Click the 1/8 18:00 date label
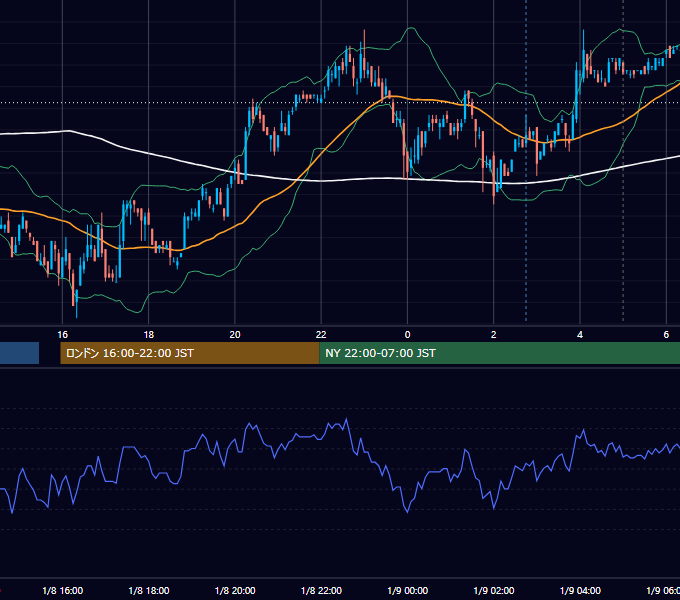 tap(149, 590)
